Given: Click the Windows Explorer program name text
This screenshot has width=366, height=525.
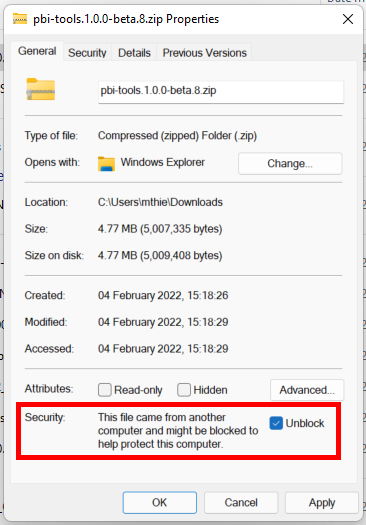Looking at the screenshot, I should tap(163, 162).
